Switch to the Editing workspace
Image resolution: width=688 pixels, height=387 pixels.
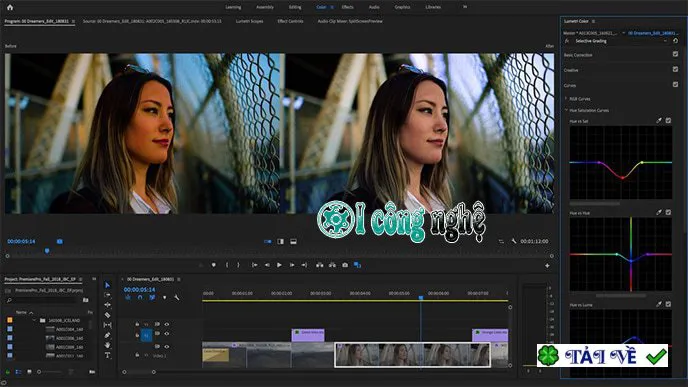pos(295,7)
